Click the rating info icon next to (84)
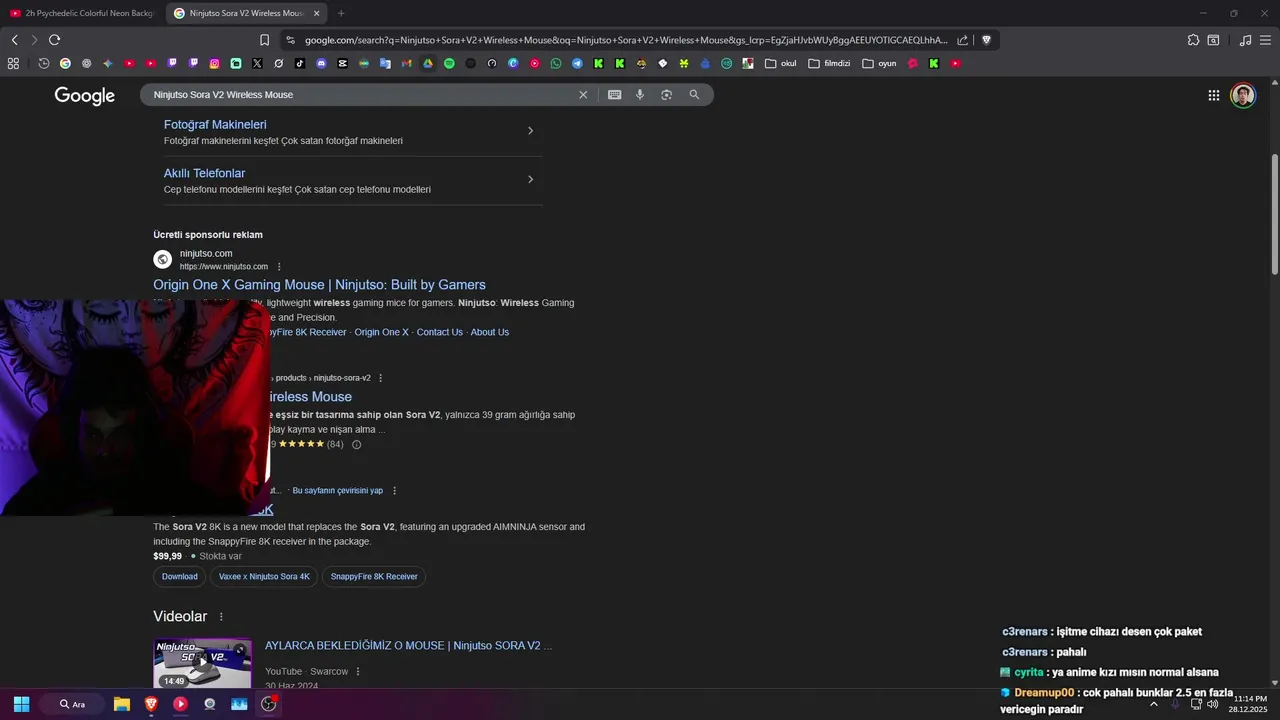The width and height of the screenshot is (1280, 720). click(x=356, y=445)
